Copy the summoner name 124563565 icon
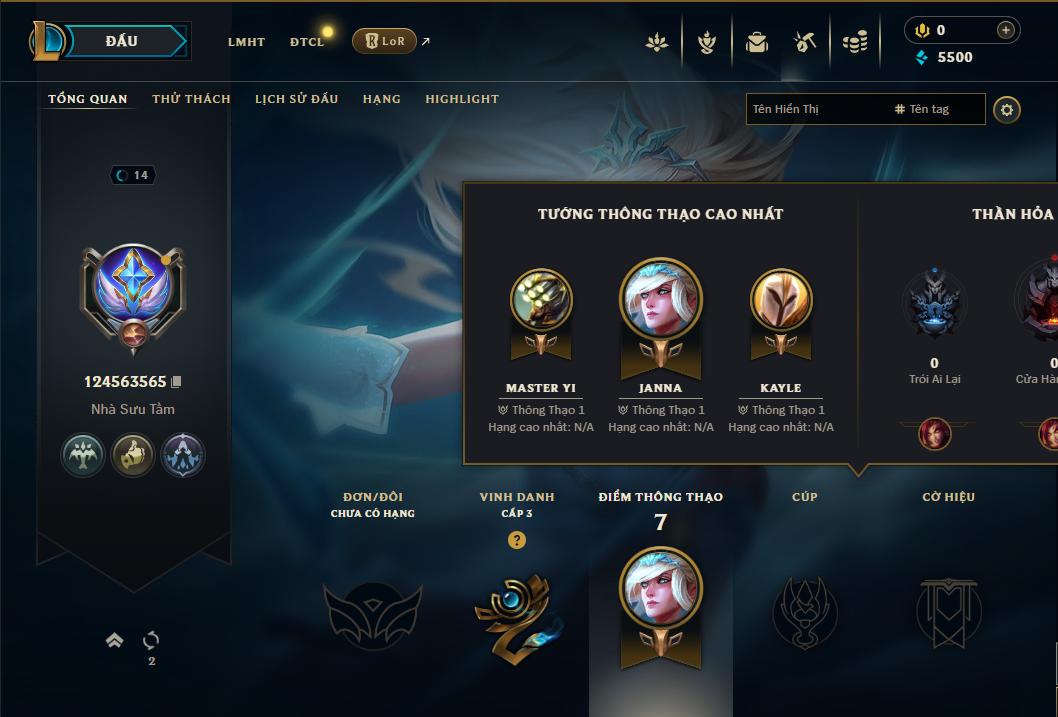 pos(176,382)
